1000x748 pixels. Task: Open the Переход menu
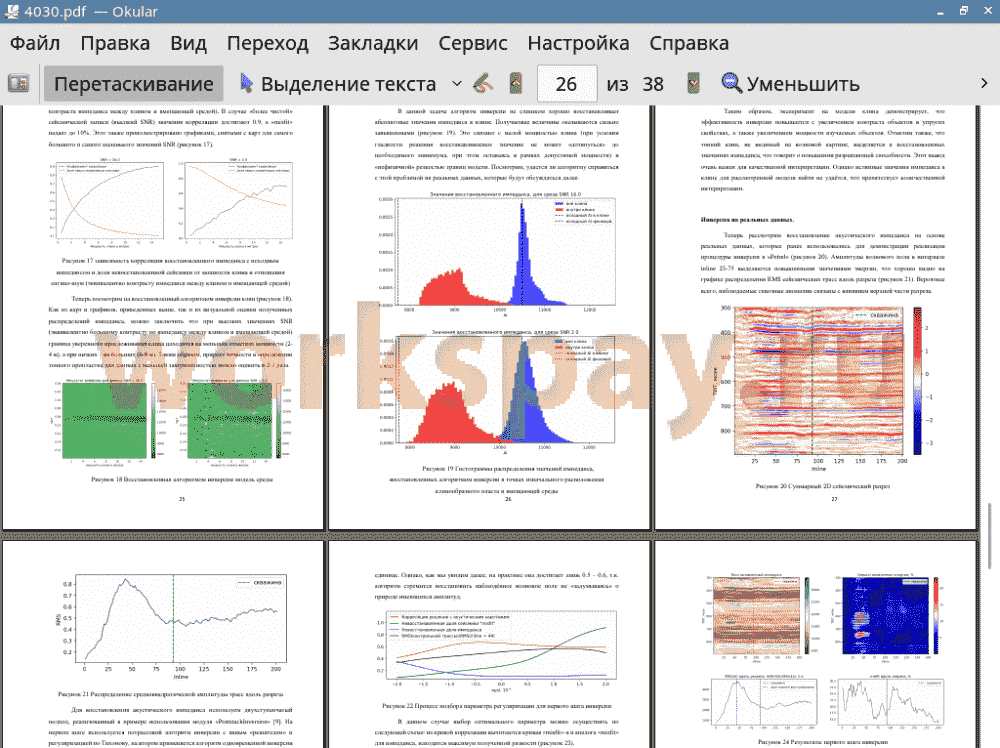[268, 43]
